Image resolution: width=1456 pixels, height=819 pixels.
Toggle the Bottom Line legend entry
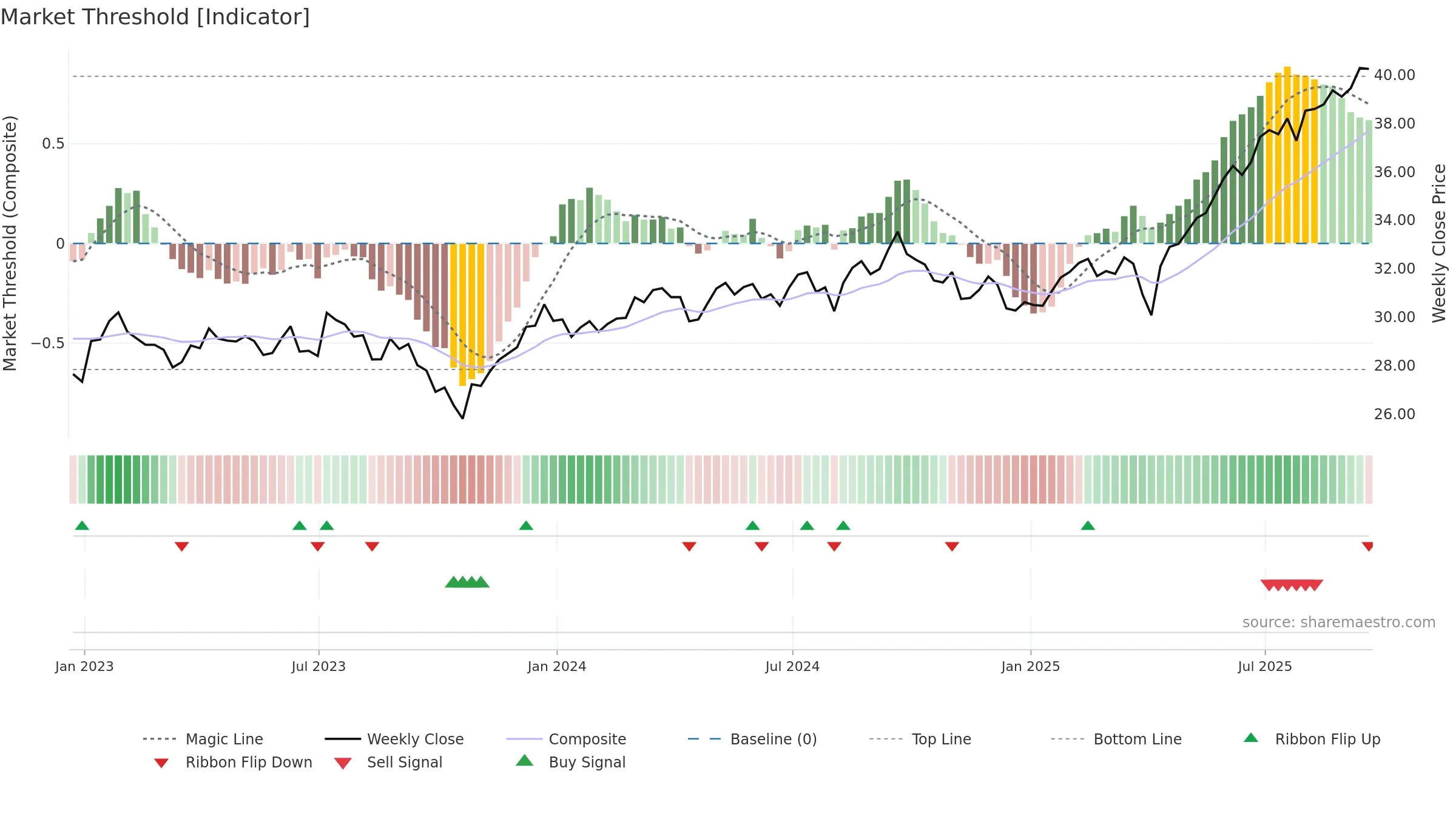pyautogui.click(x=1116, y=739)
